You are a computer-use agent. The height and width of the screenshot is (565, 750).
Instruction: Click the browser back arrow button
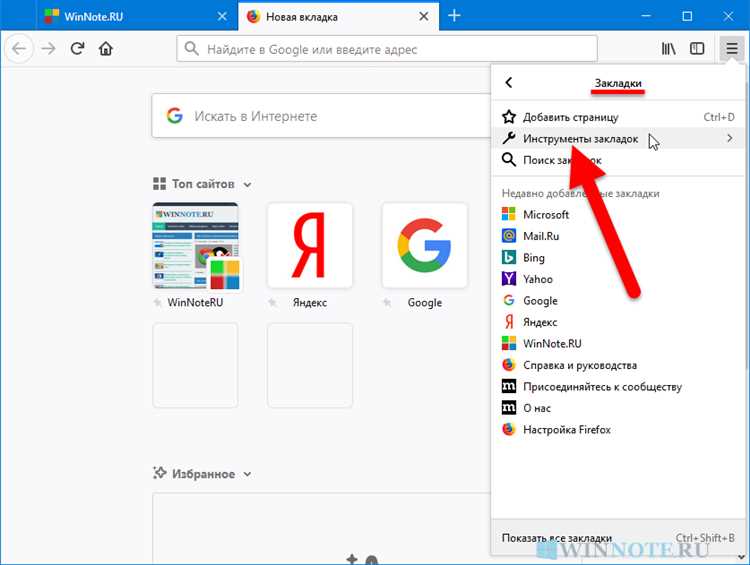[x=19, y=48]
